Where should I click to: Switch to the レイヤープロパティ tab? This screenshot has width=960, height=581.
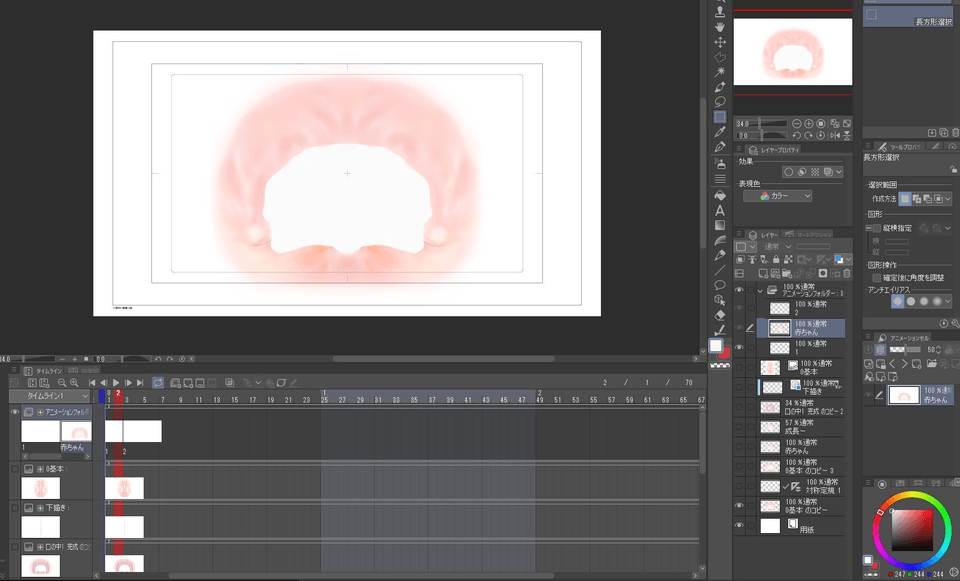(x=778, y=150)
